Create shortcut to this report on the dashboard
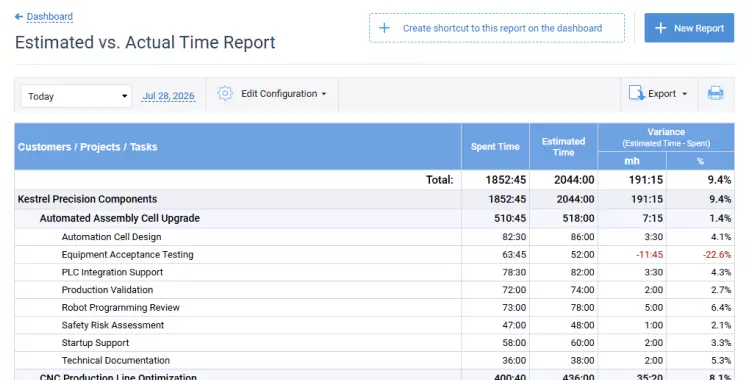Viewport: 750px width, 380px height. [496, 28]
